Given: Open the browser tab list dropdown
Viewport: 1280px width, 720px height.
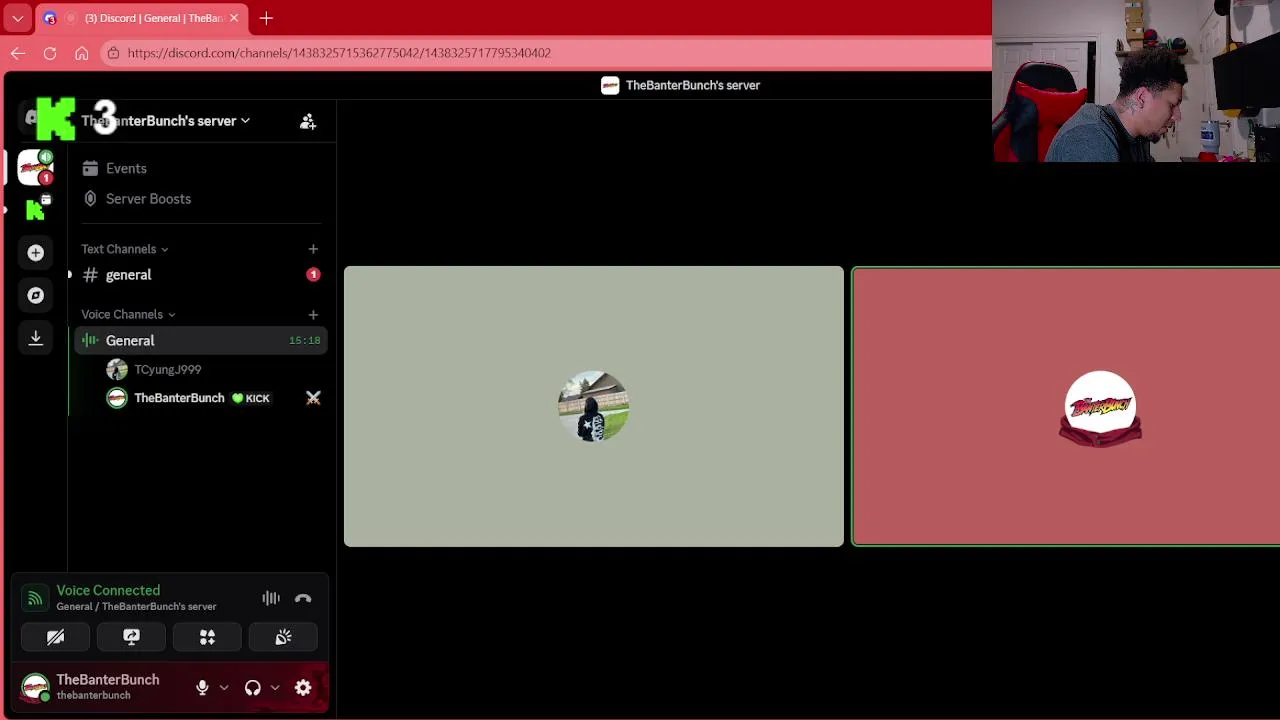Looking at the screenshot, I should 18,18.
